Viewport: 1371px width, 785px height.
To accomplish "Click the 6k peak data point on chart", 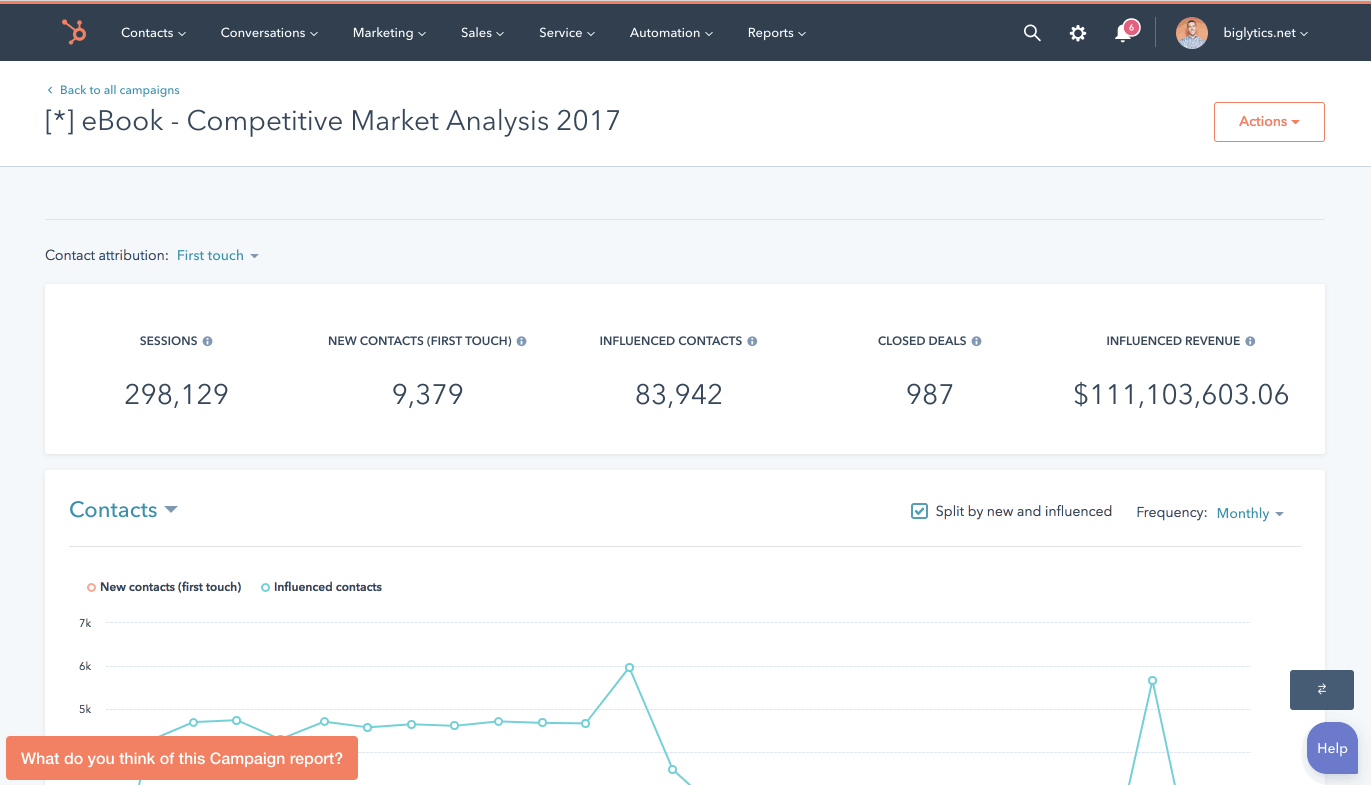I will tap(629, 667).
